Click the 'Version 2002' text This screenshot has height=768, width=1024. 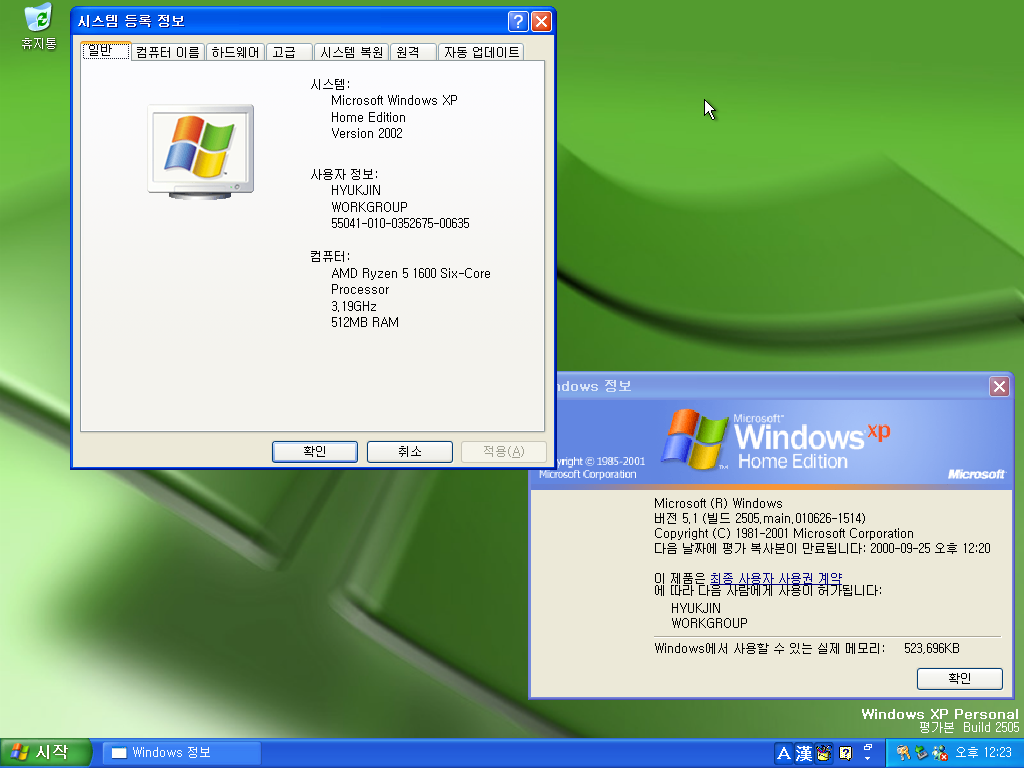(x=366, y=133)
